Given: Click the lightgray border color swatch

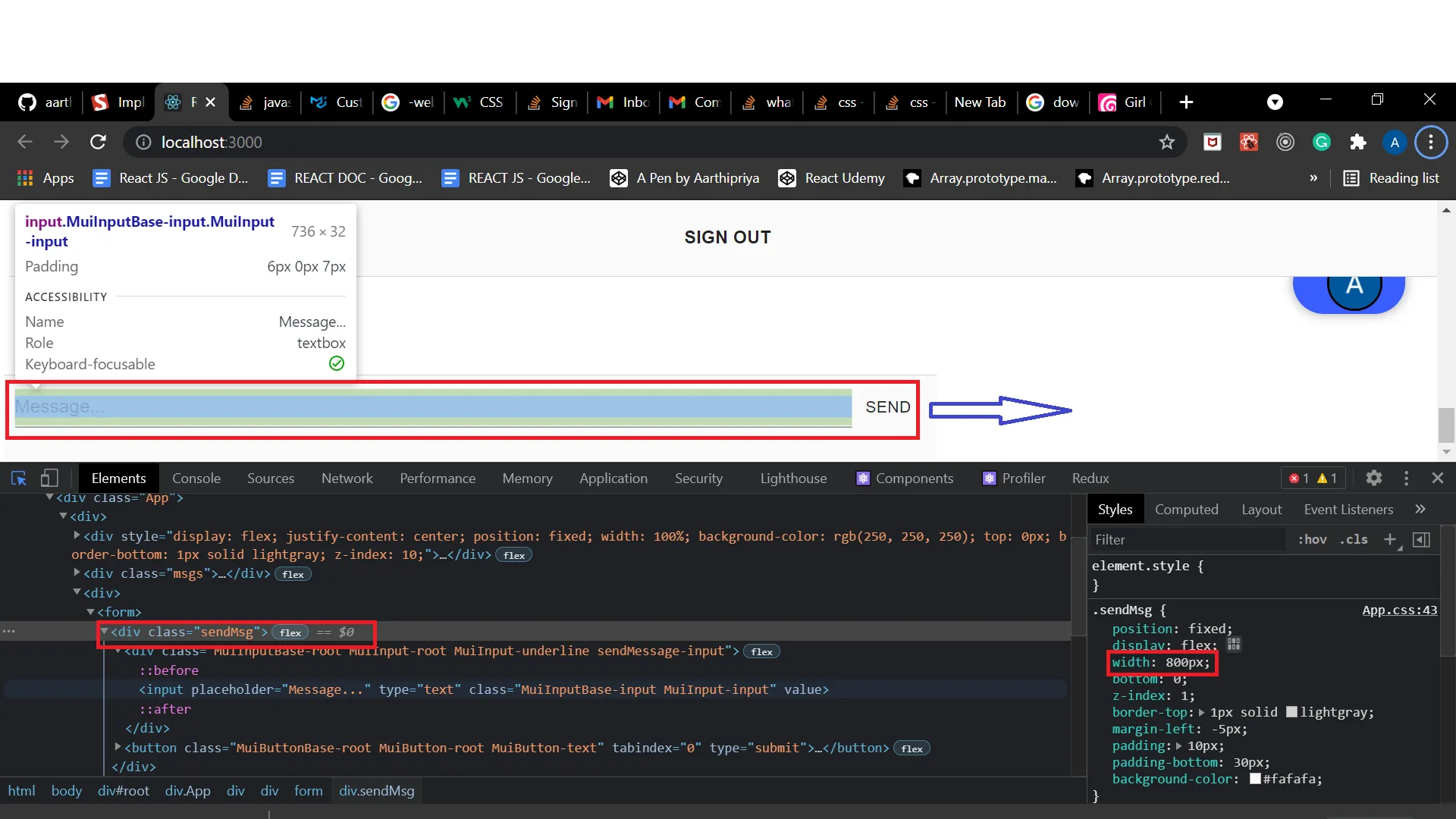Looking at the screenshot, I should [1292, 712].
